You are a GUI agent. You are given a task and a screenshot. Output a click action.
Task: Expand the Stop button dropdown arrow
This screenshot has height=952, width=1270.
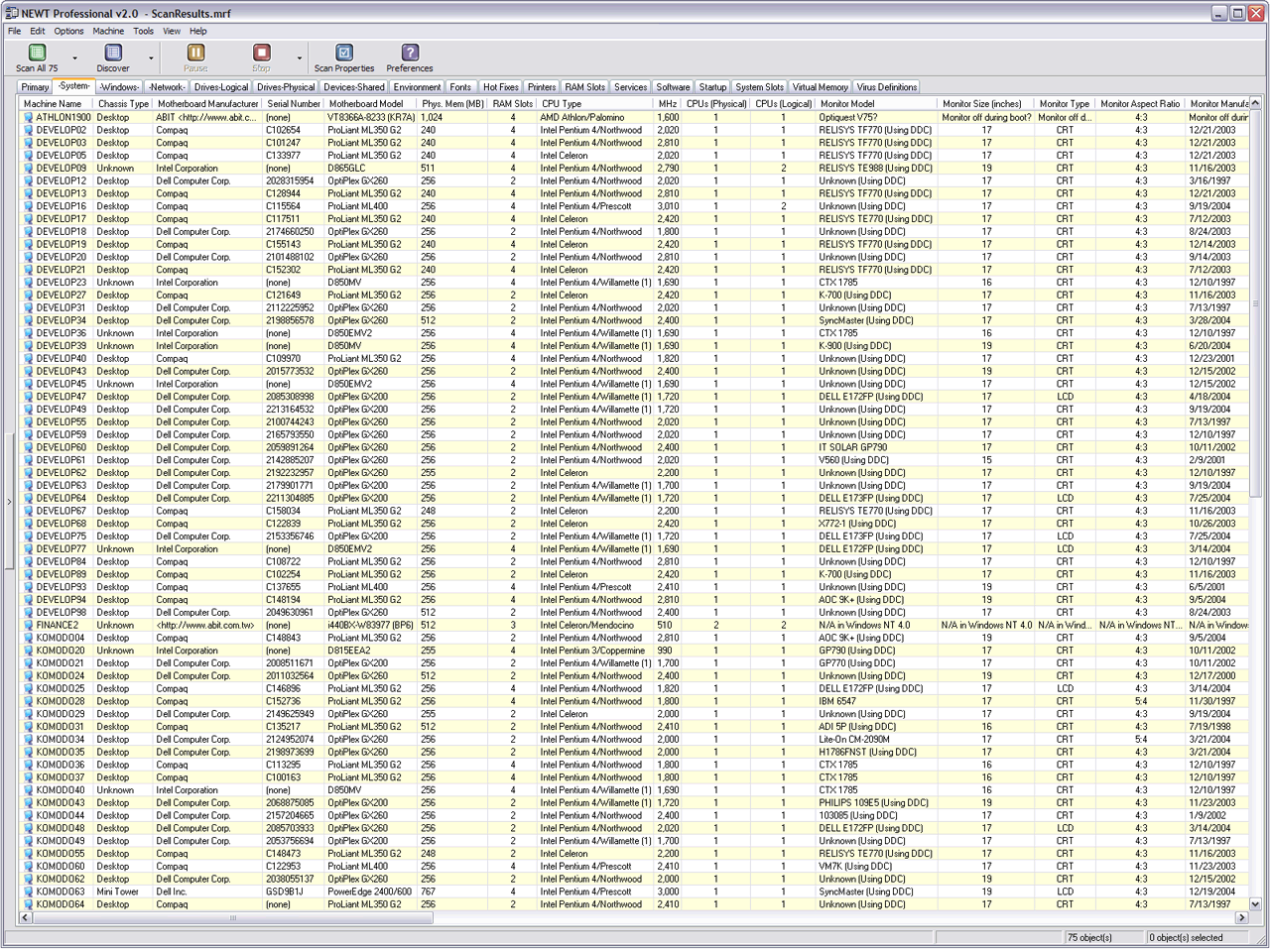[x=300, y=59]
